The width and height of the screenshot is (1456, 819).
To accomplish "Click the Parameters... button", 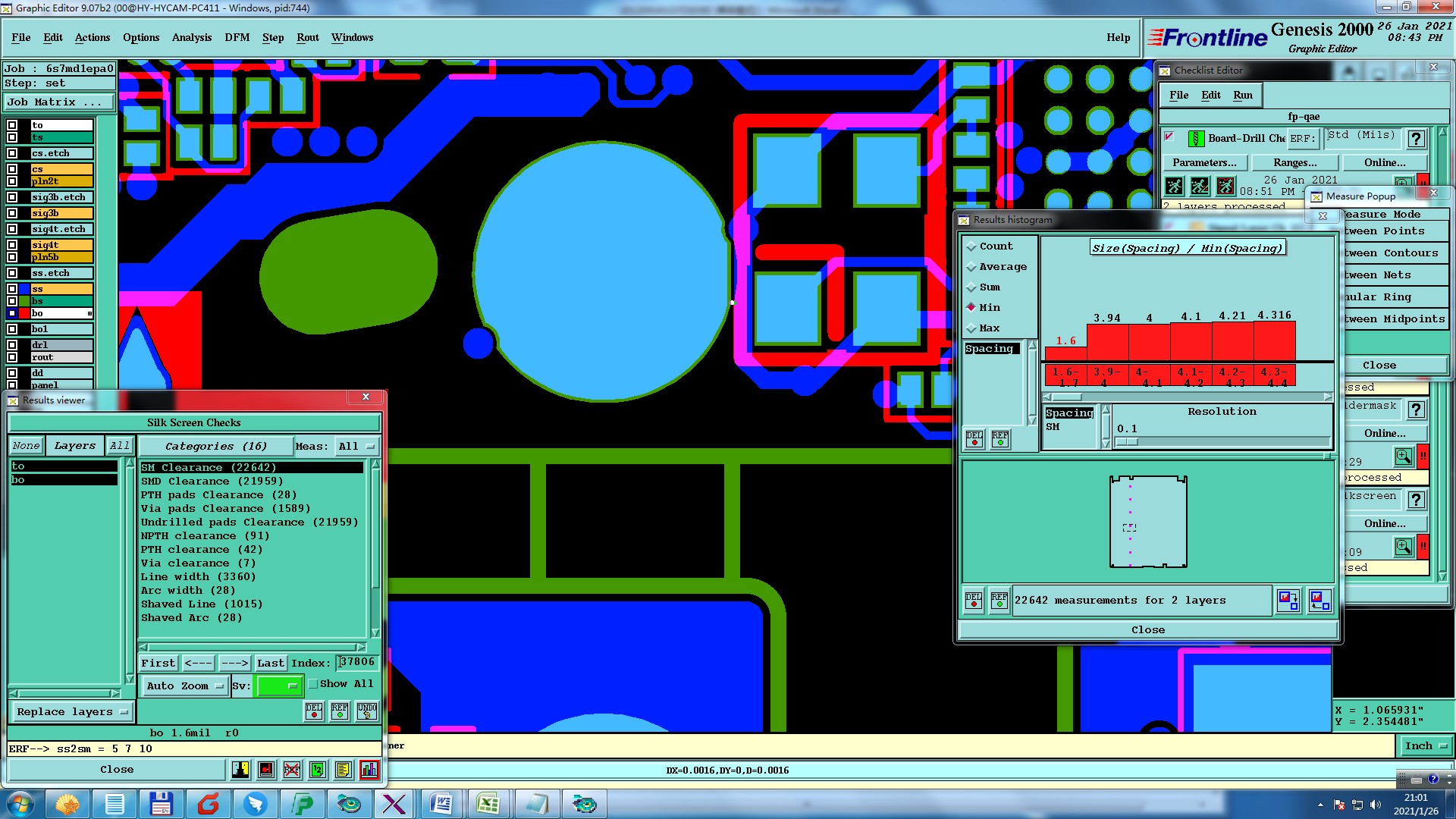I will [1203, 162].
